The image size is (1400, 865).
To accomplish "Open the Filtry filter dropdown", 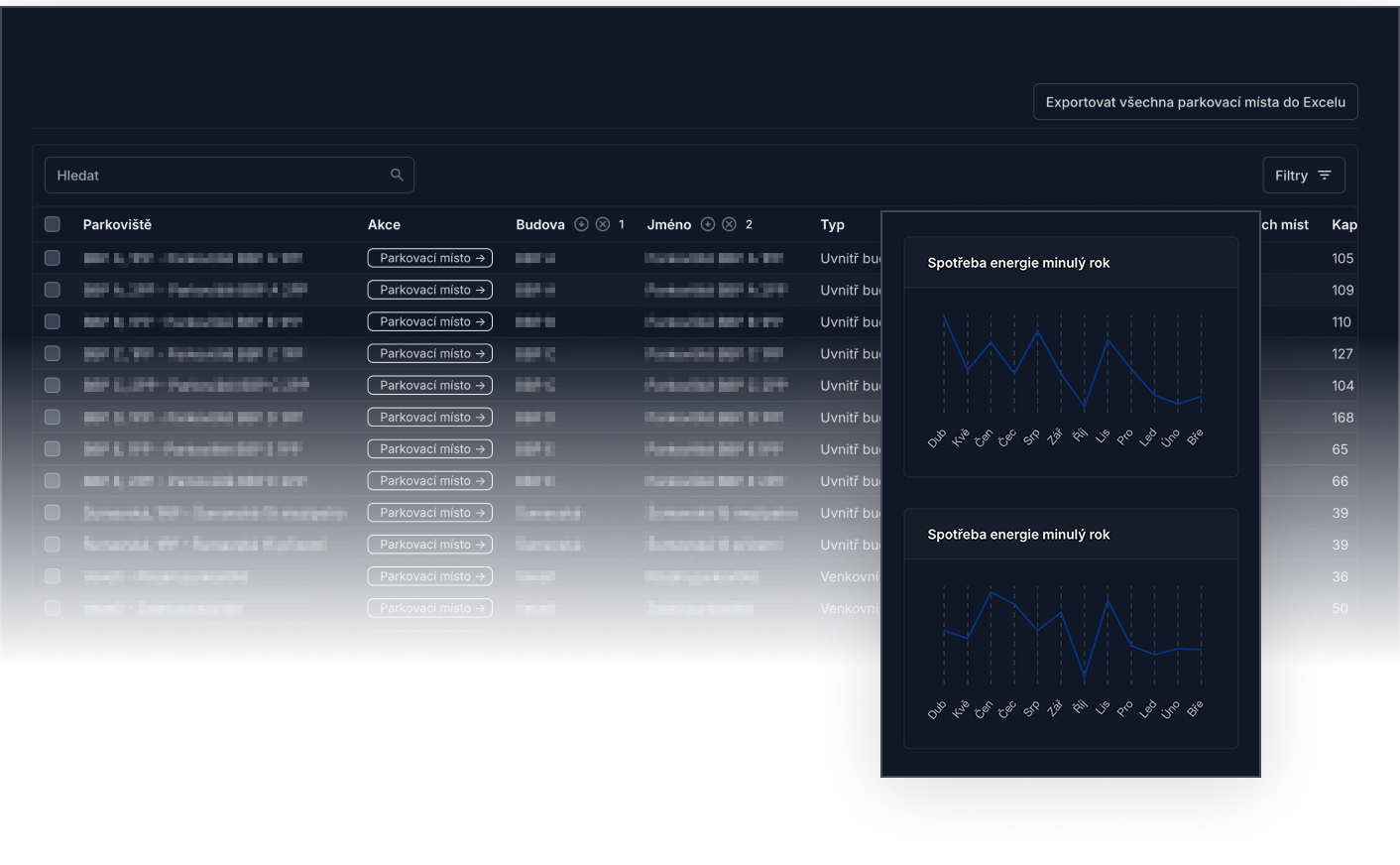I will 1303,176.
